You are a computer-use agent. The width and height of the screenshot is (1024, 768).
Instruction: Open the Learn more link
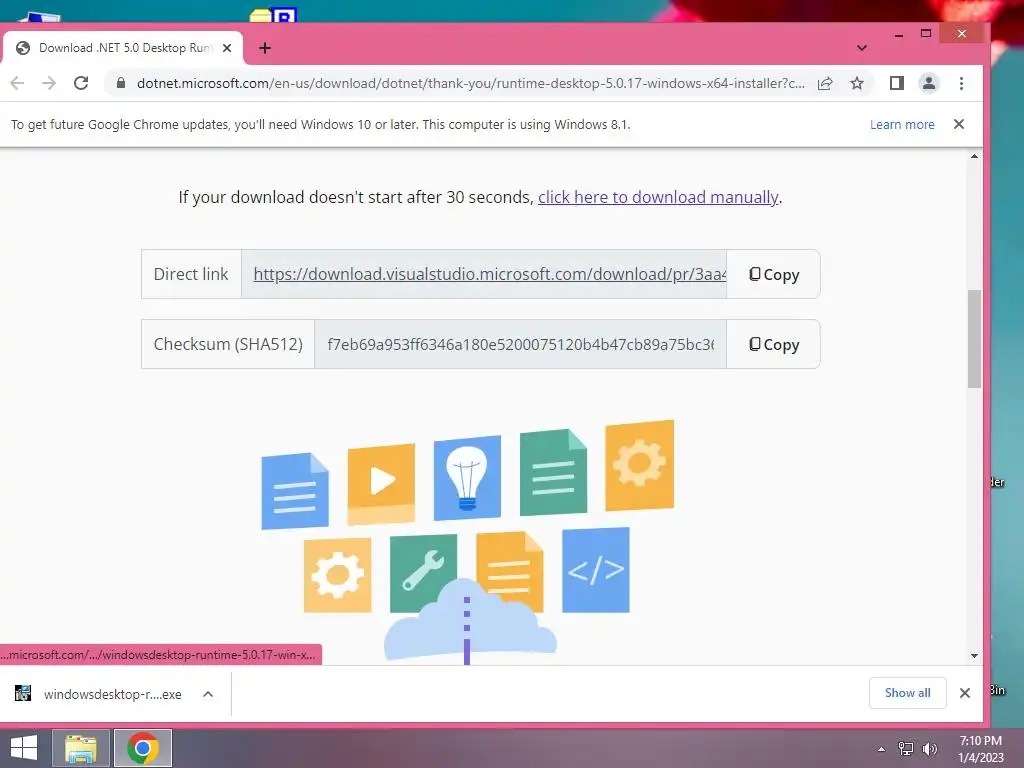902,124
